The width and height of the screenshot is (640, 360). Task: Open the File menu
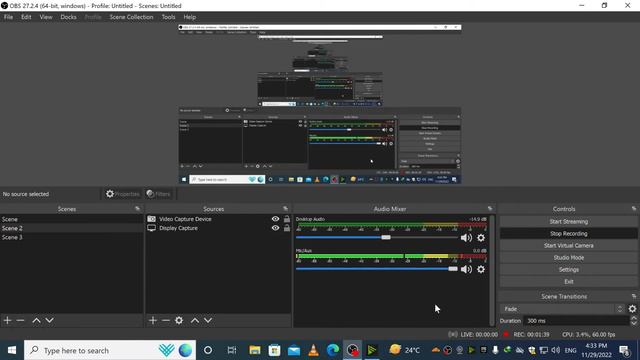coord(8,17)
